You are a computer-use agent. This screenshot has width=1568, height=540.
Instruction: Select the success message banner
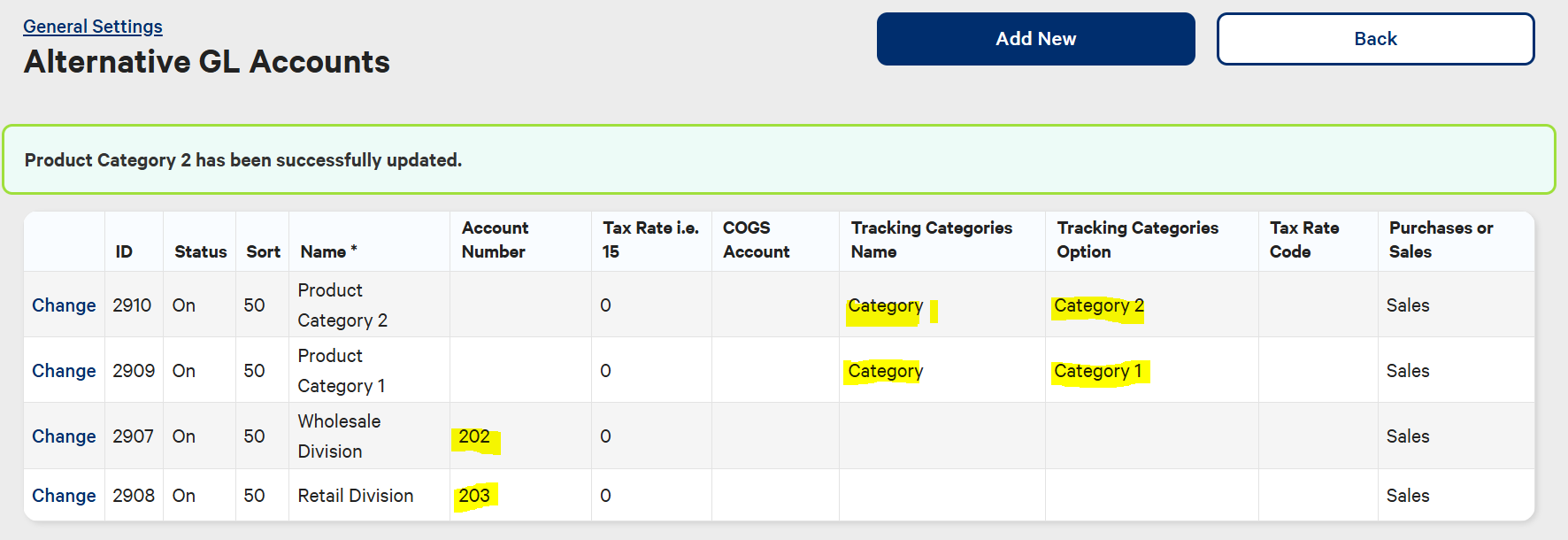784,160
